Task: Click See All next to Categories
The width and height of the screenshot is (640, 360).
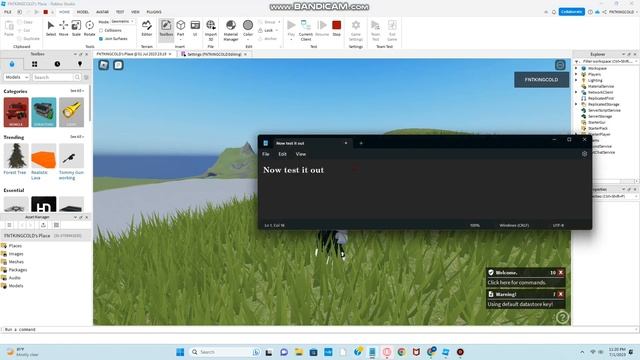Action: pos(77,91)
